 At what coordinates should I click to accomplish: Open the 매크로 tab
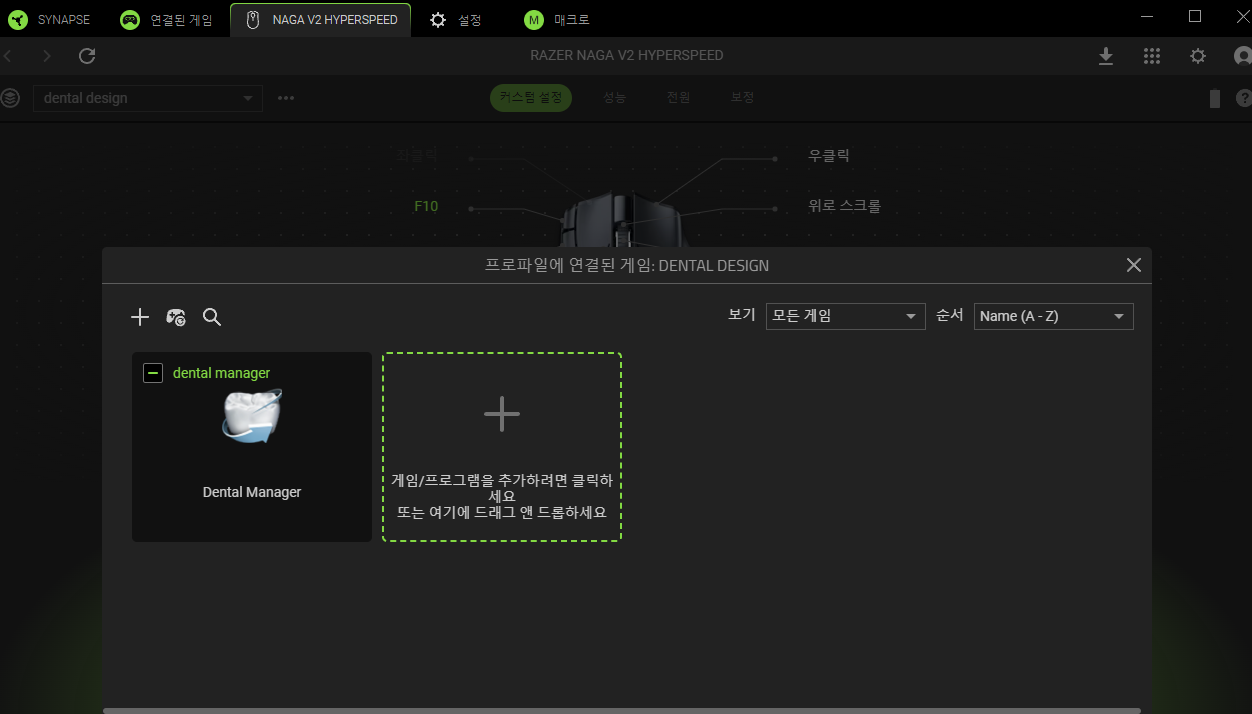pyautogui.click(x=558, y=19)
